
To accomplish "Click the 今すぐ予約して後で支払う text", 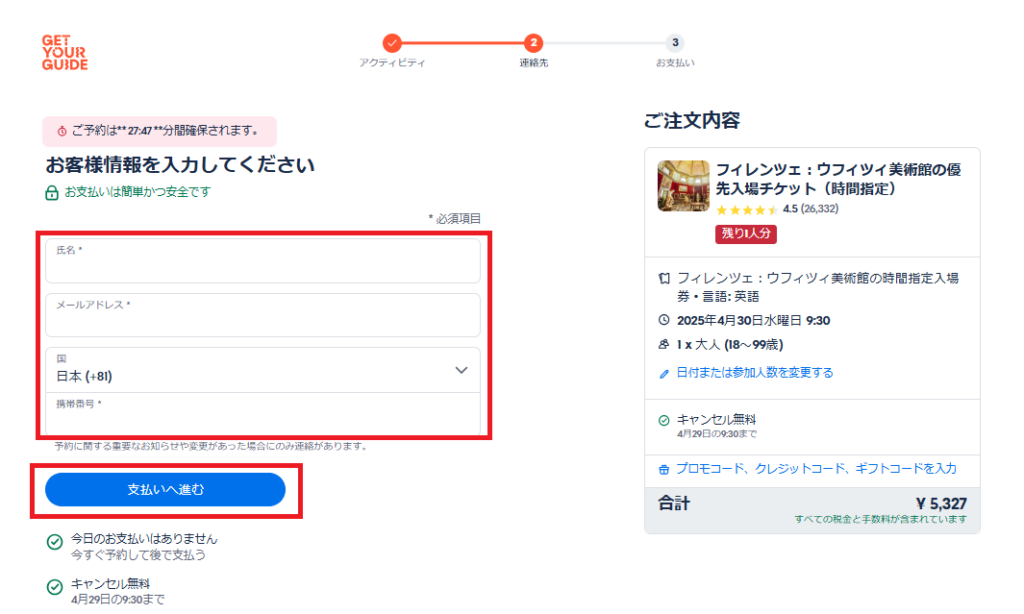I will point(138,555).
